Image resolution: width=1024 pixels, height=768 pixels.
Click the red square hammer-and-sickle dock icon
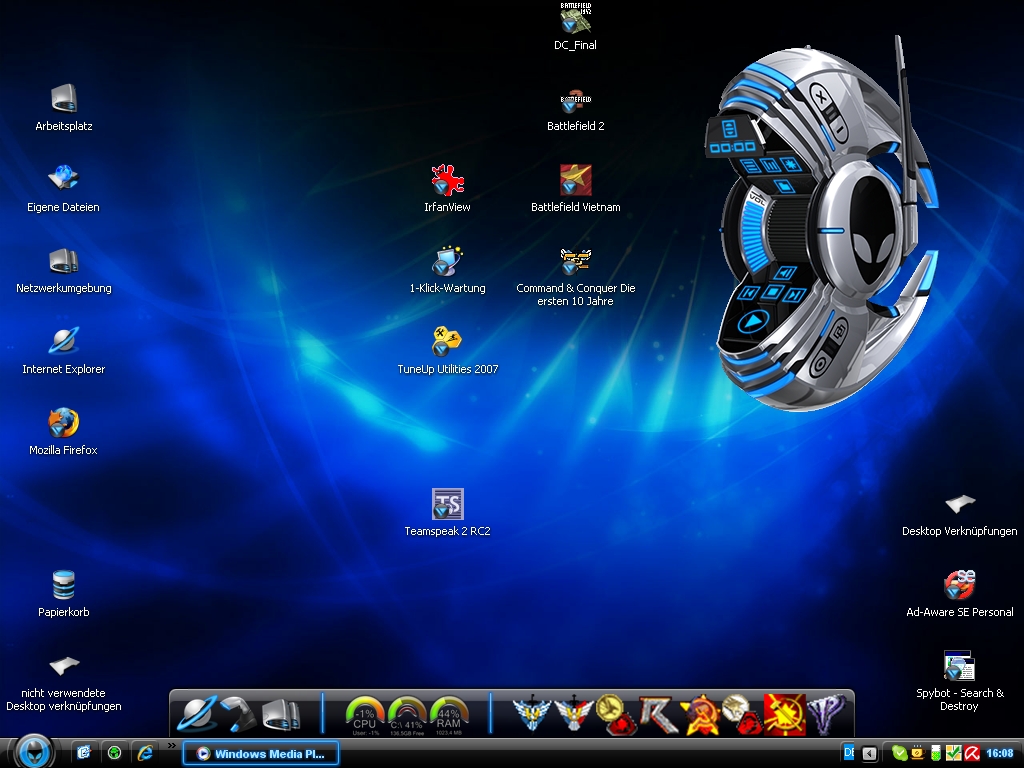click(x=784, y=714)
